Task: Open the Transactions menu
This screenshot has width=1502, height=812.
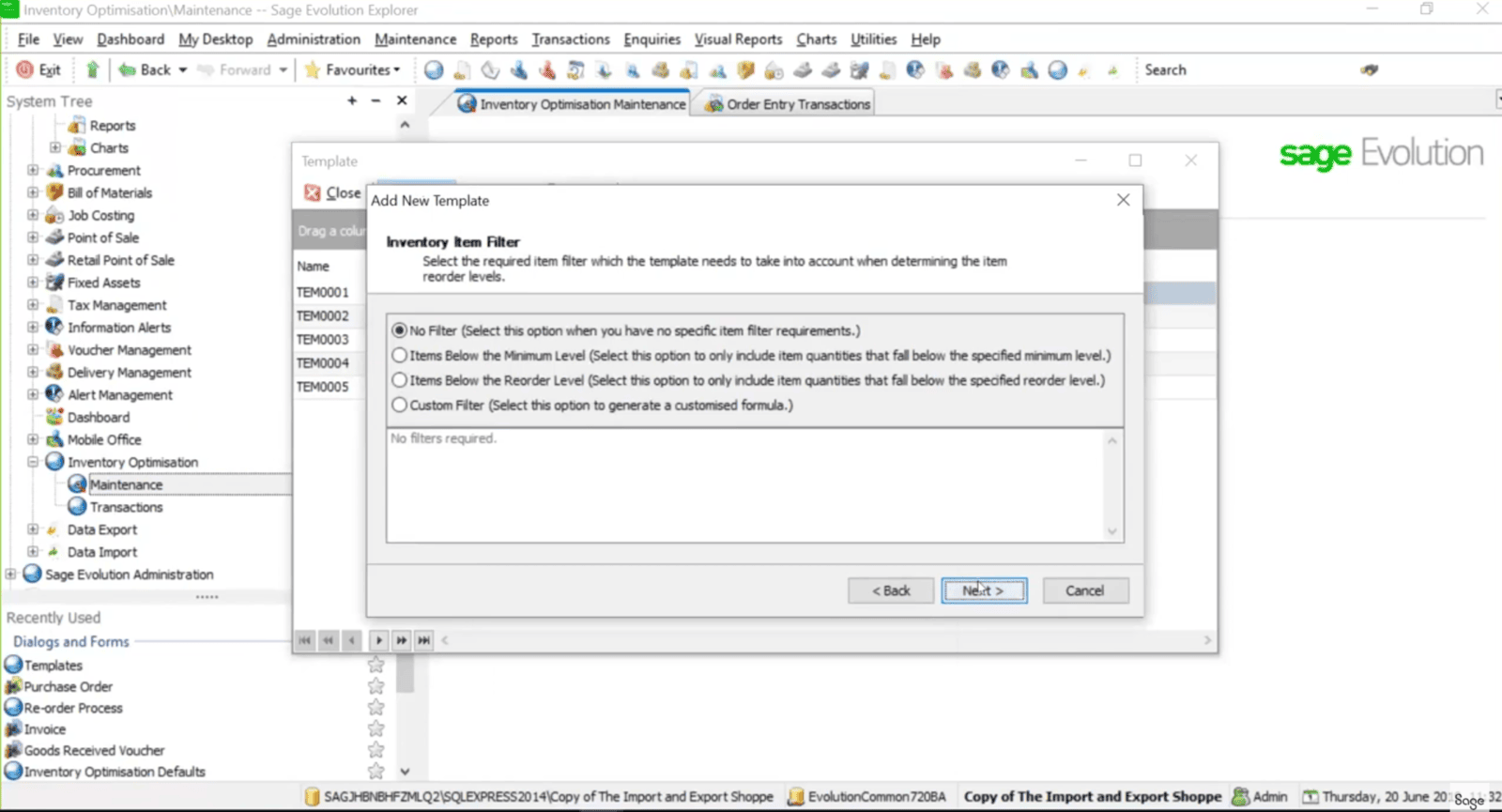Action: click(x=571, y=39)
